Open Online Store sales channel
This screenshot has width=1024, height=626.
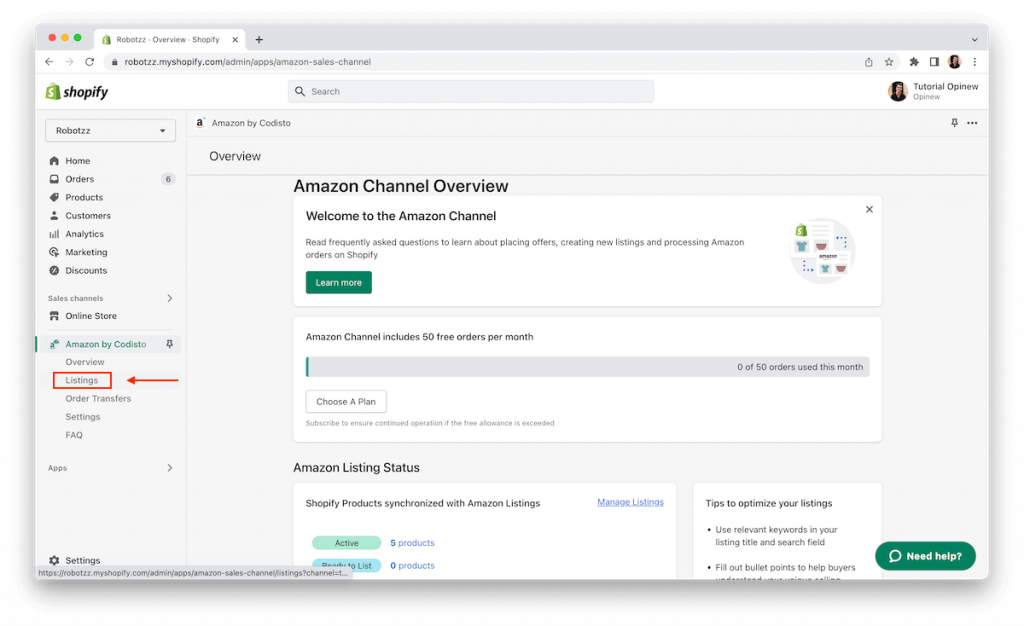pyautogui.click(x=91, y=316)
